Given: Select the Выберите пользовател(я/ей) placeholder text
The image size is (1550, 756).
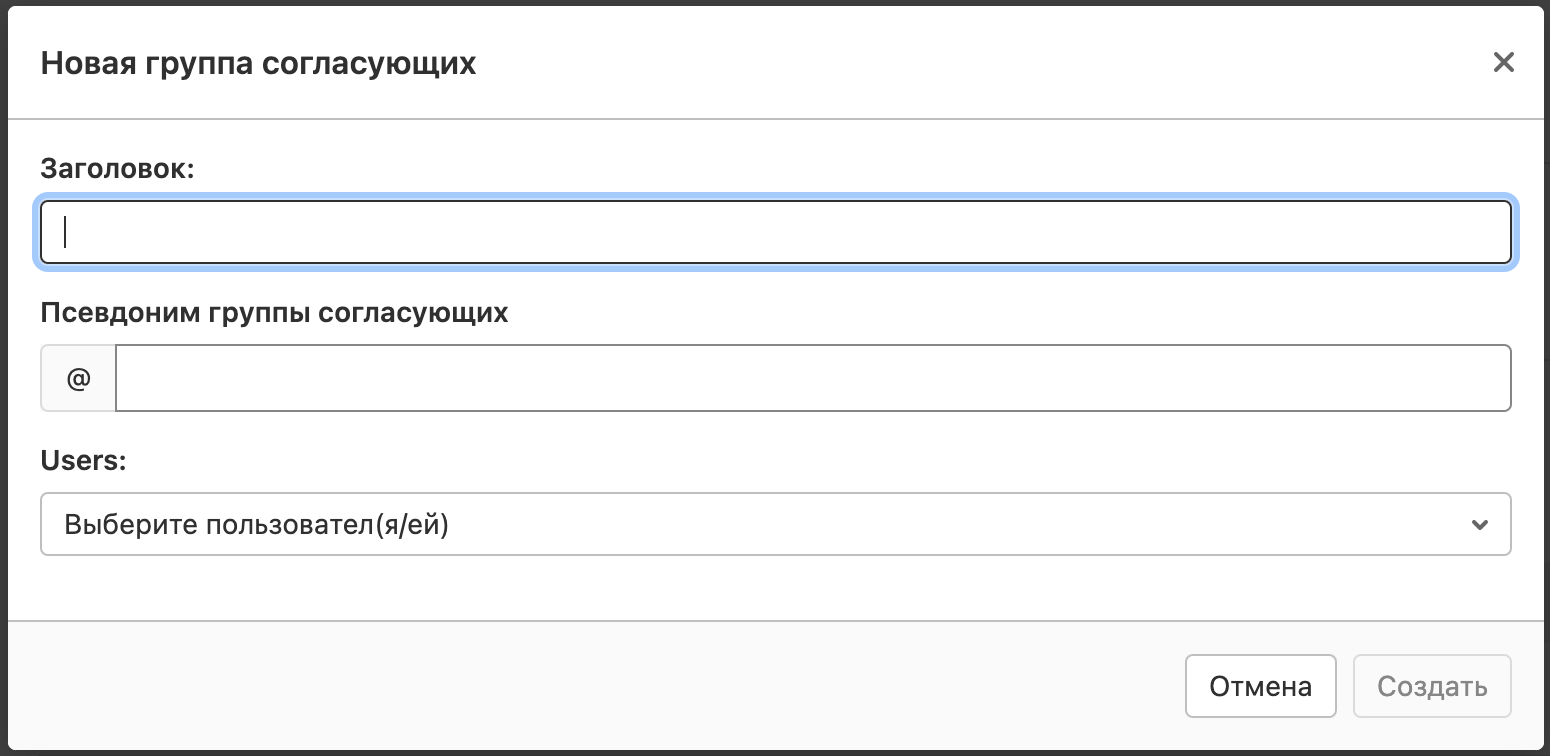Looking at the screenshot, I should [x=257, y=524].
